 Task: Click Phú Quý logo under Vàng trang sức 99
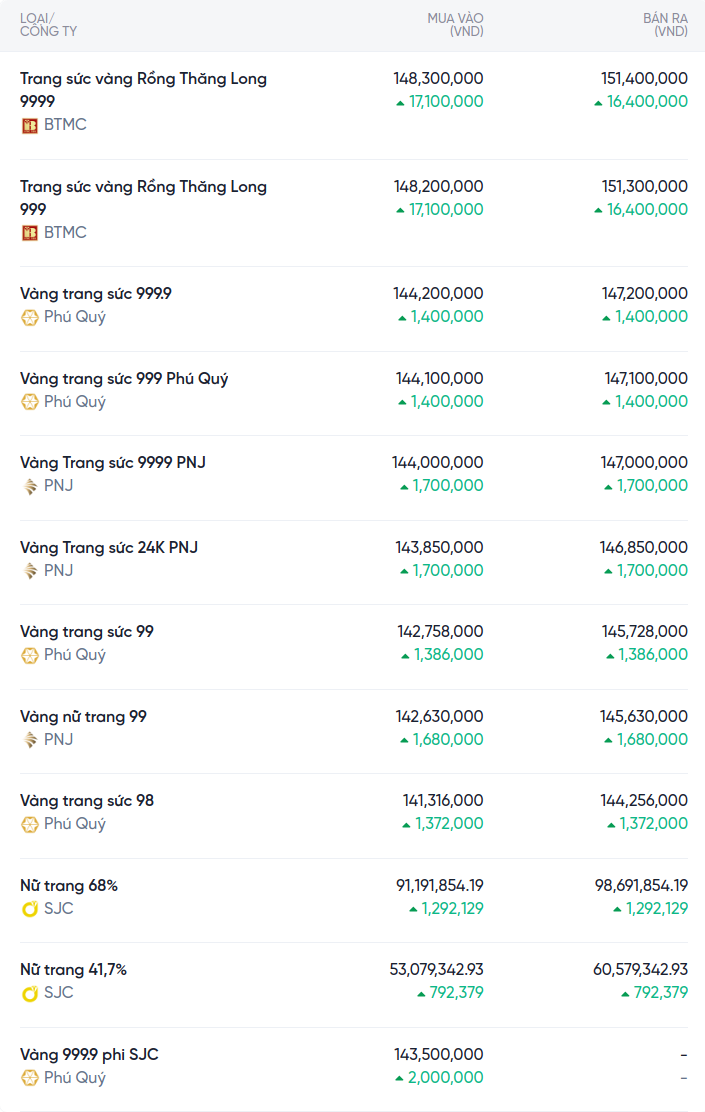pyautogui.click(x=30, y=655)
